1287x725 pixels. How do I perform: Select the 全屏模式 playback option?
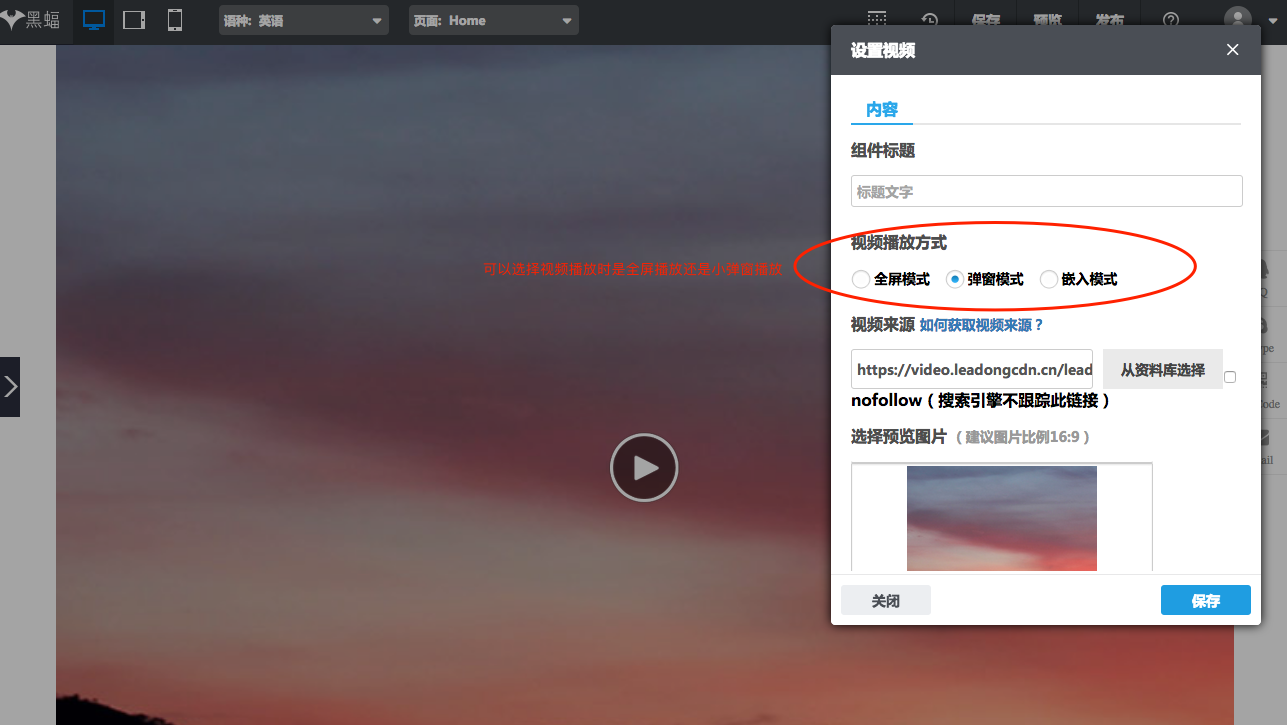tap(860, 279)
